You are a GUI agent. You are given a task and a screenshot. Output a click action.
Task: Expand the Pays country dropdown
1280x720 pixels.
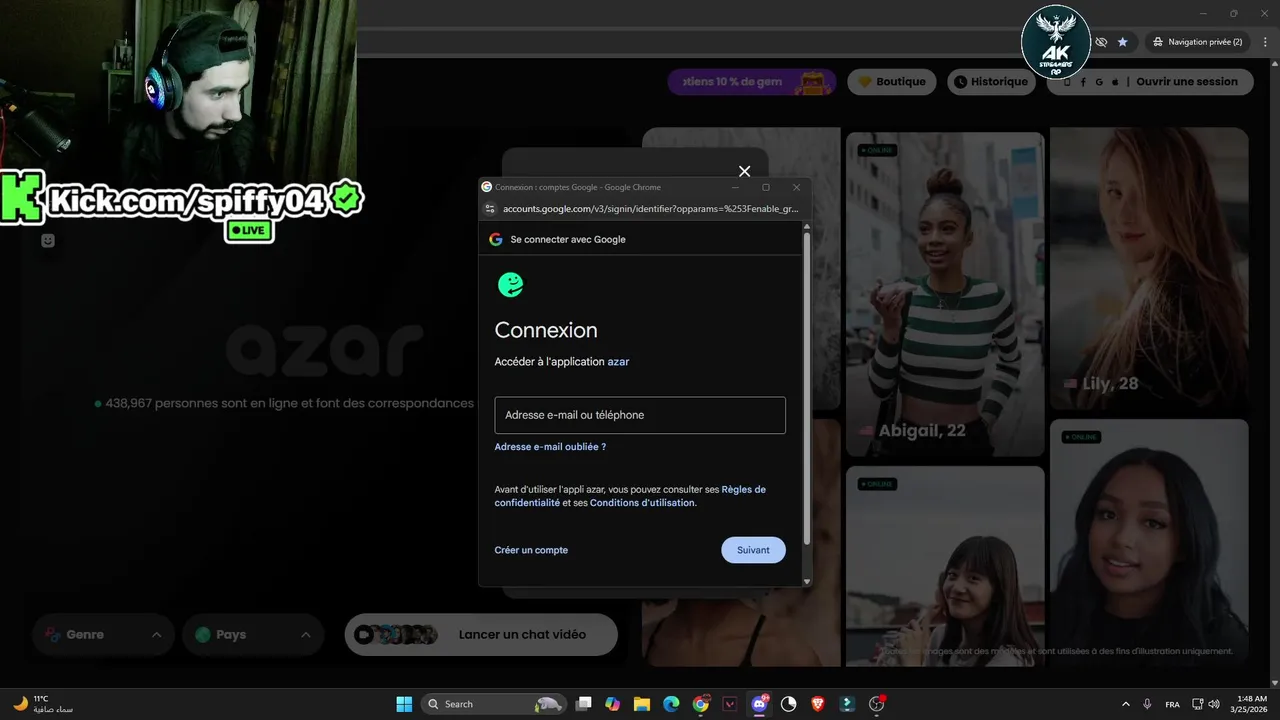[x=253, y=634]
